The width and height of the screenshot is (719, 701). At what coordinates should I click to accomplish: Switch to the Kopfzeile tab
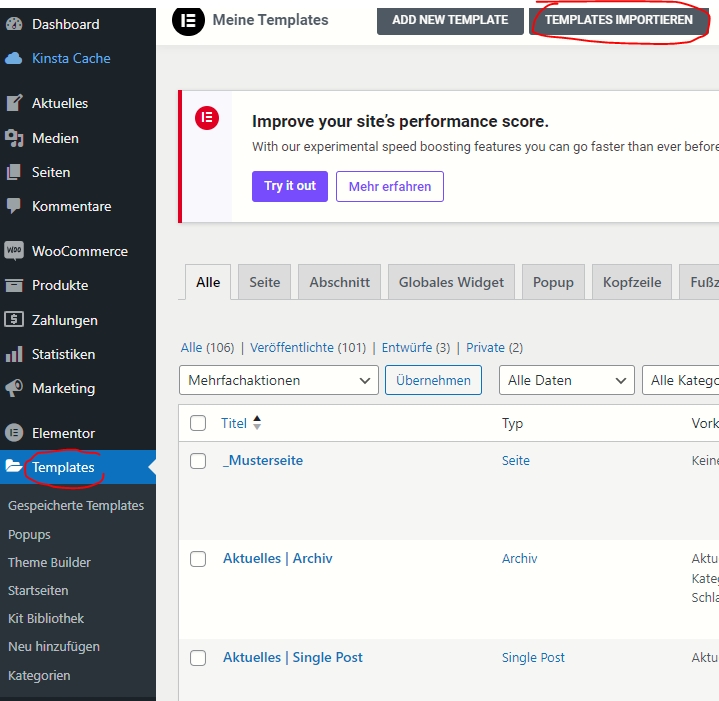pos(632,282)
